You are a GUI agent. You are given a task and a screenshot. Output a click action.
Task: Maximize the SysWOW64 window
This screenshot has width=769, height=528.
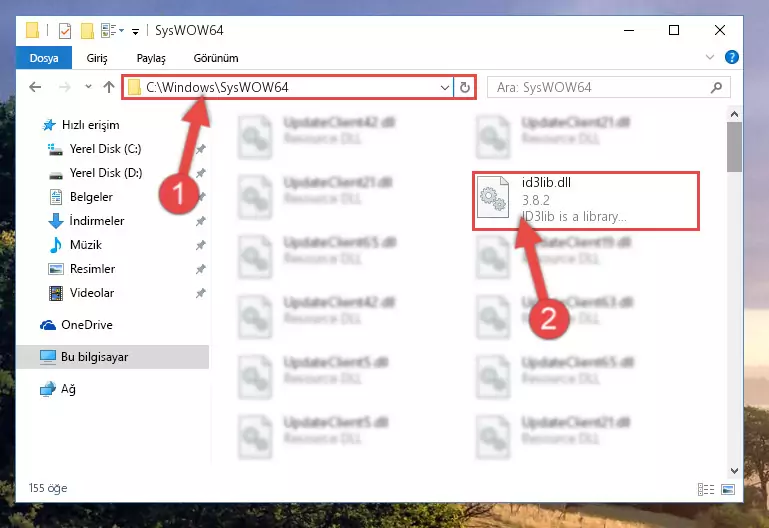pyautogui.click(x=674, y=30)
